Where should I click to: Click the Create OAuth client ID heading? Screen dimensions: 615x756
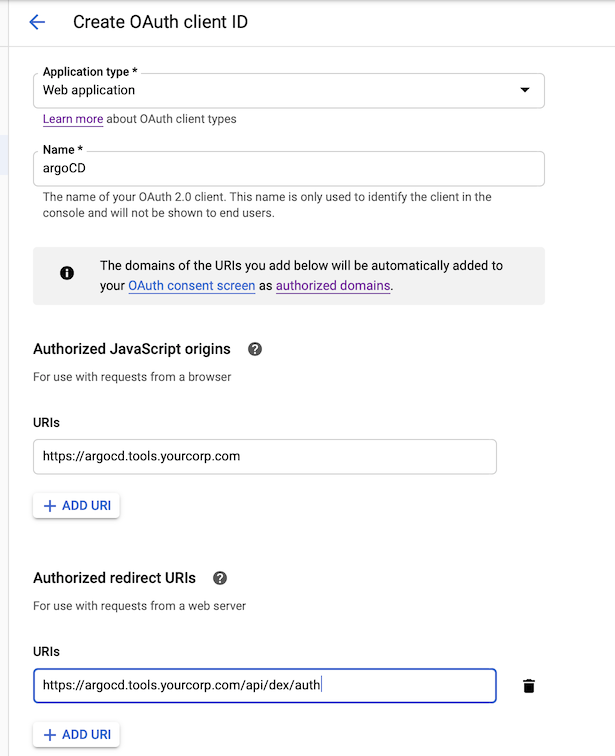(160, 22)
